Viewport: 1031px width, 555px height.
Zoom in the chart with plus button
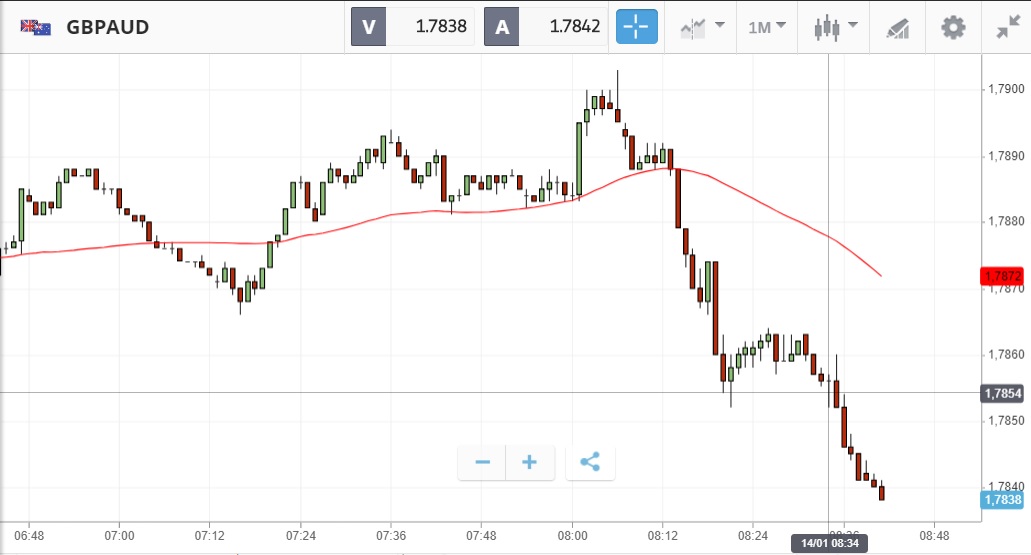[530, 462]
